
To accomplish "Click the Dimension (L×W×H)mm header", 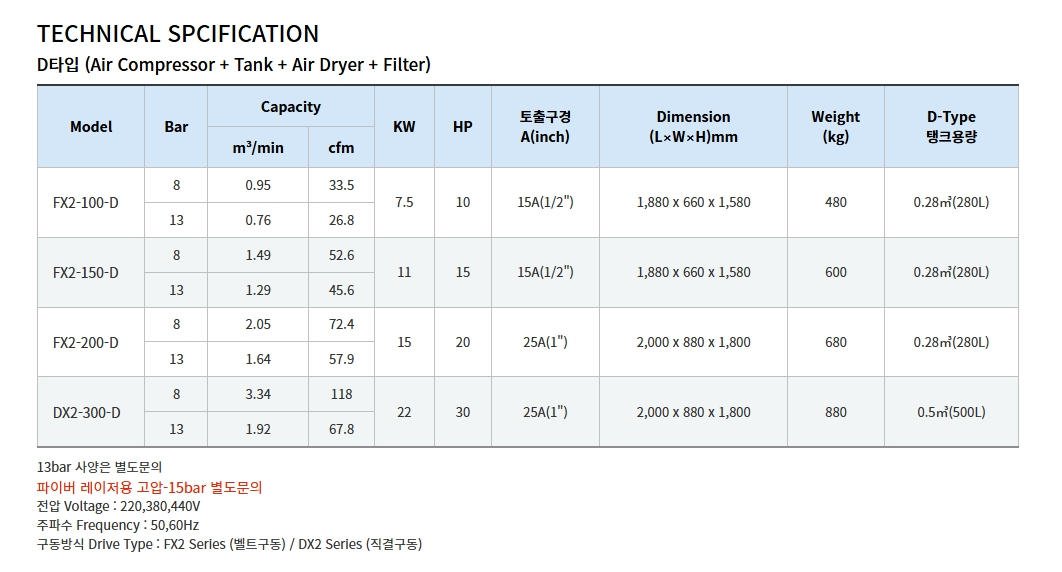I will (x=693, y=127).
